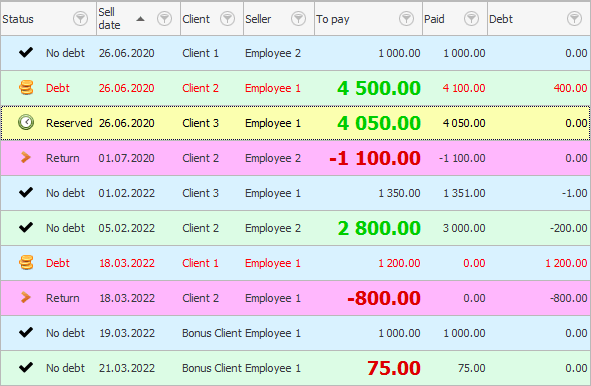Click the checkmark icon on the 05.02.2022 row
This screenshot has width=591, height=386.
26,228
